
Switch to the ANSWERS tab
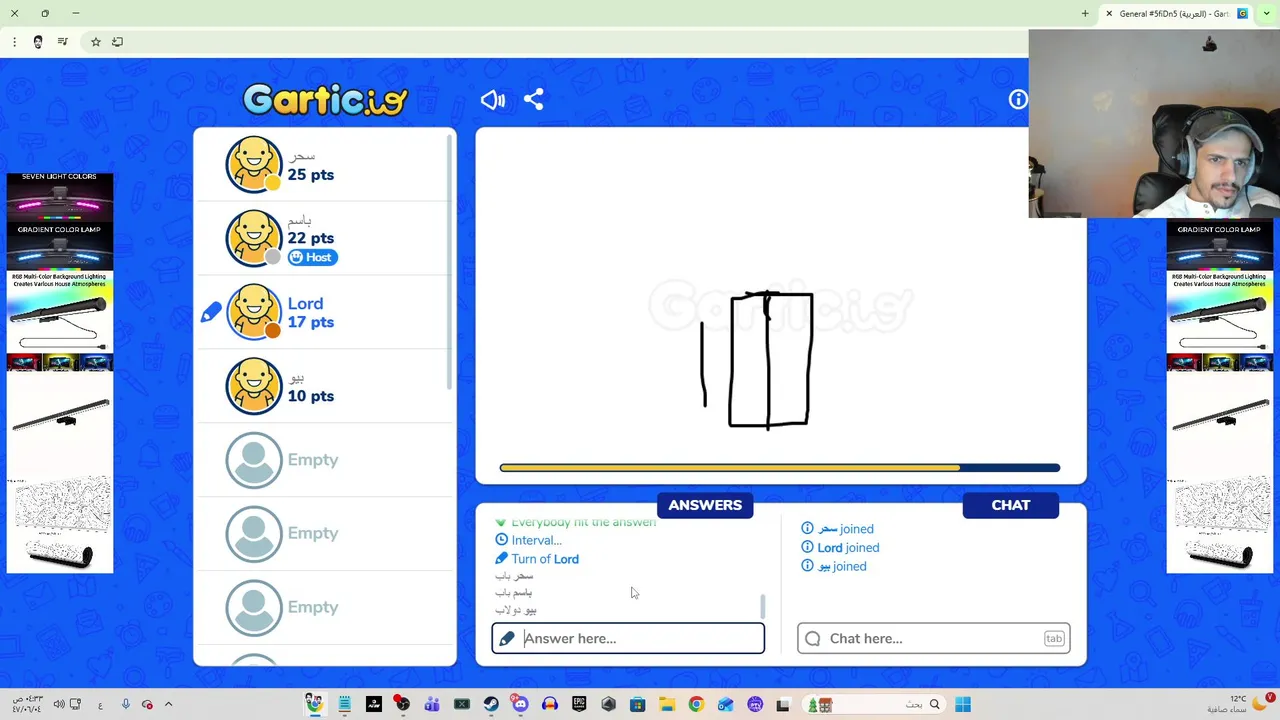tap(705, 505)
